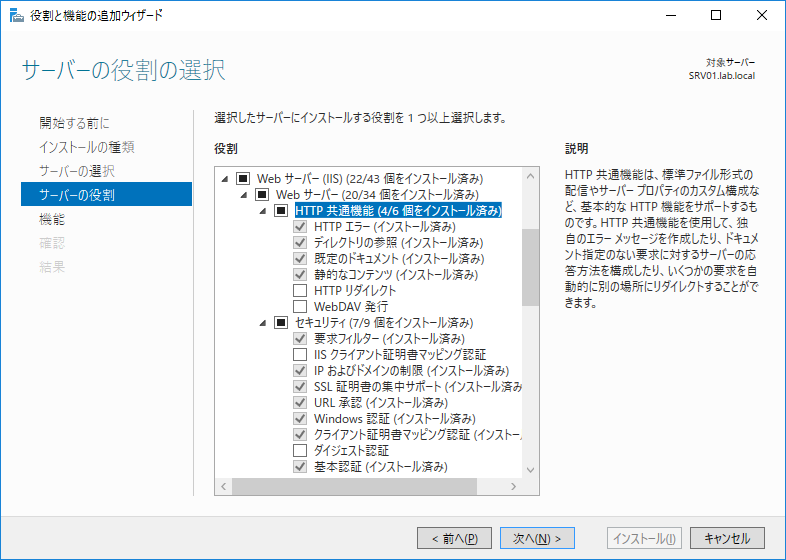Click the horizontal scrollbar thumb of roles list
Viewport: 786px width, 560px height.
pyautogui.click(x=354, y=486)
